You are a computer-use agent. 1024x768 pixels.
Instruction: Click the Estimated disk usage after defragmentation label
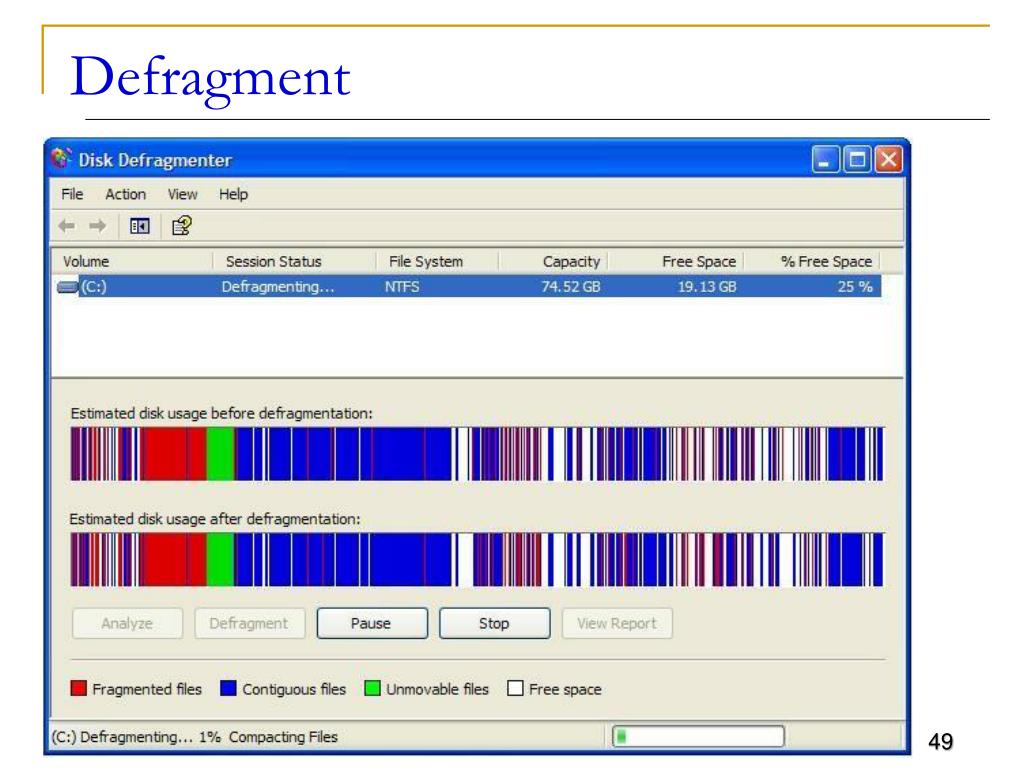(215, 519)
